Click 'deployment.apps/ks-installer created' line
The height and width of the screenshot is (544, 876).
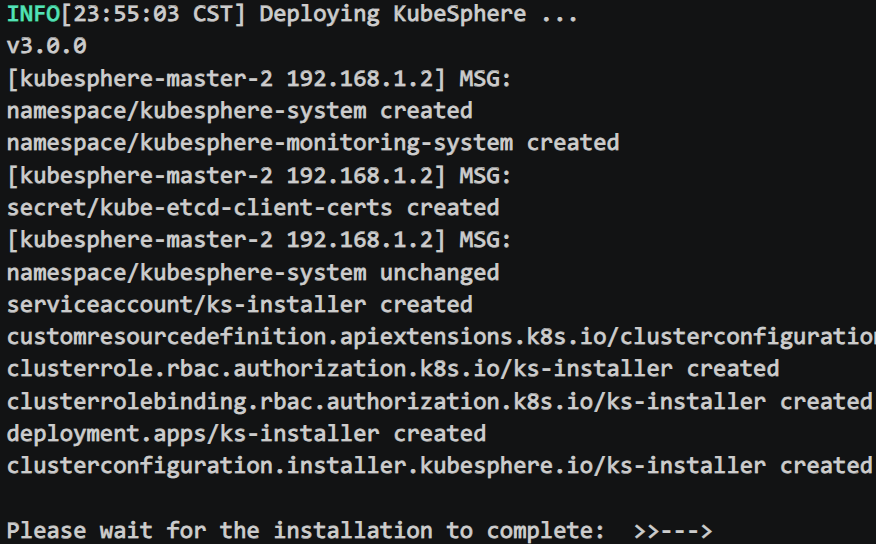click(246, 434)
